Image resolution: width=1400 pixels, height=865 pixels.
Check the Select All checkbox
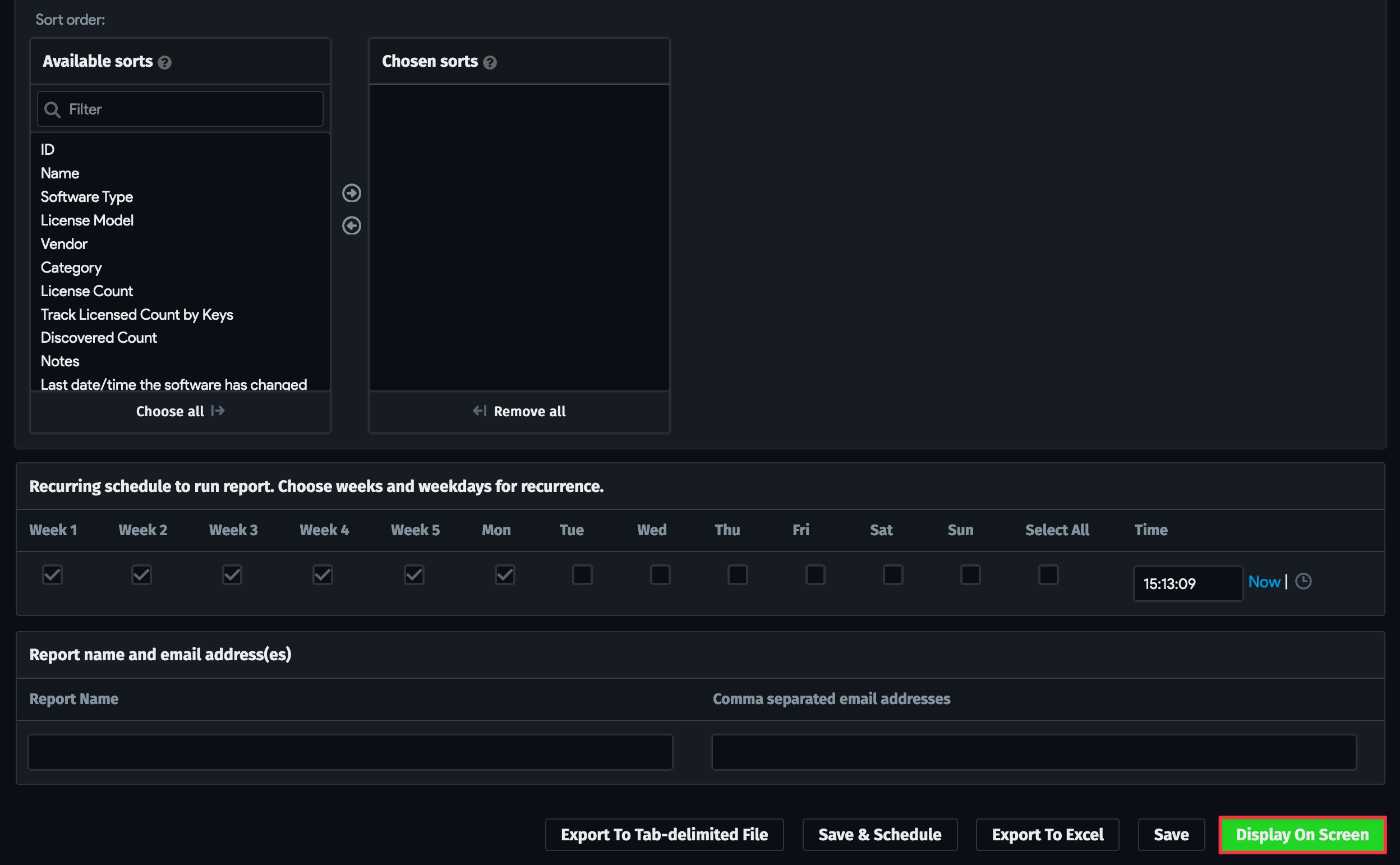pos(1048,574)
